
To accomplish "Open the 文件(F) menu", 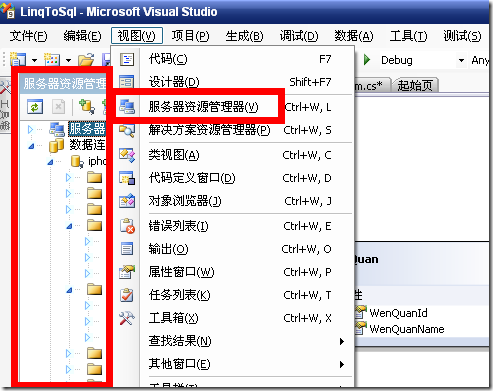I will 28,36.
